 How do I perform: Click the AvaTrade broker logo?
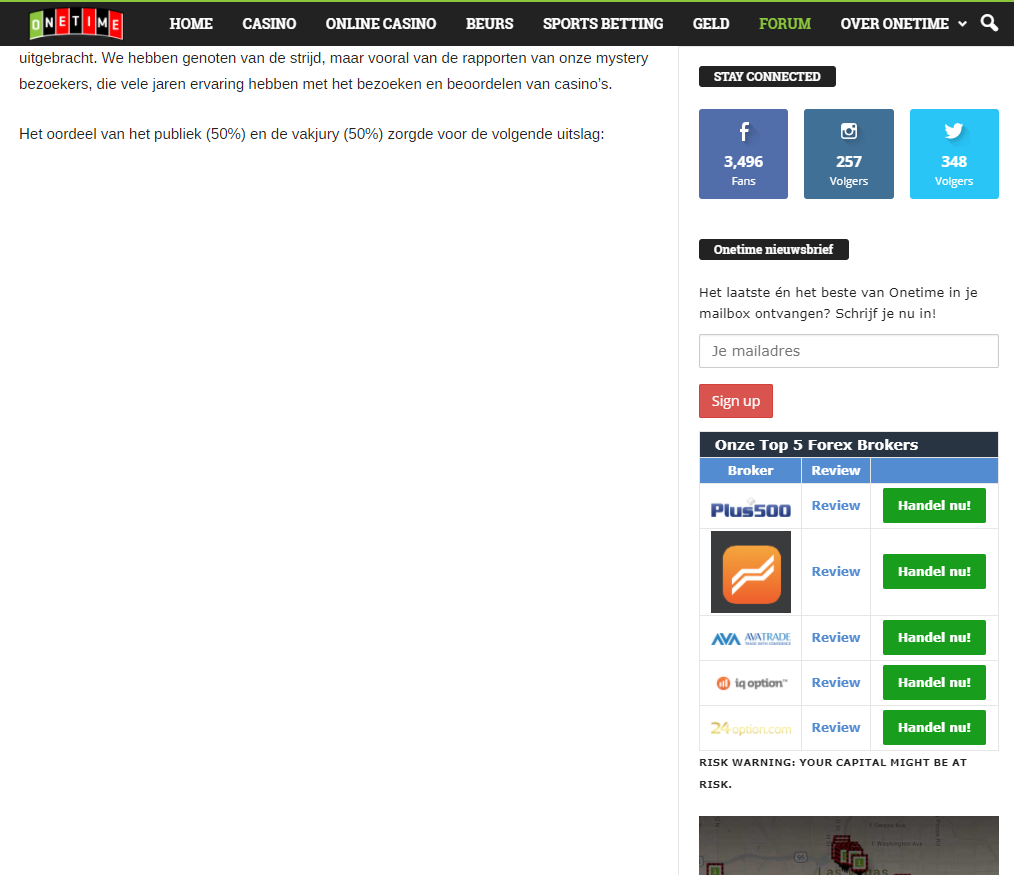point(750,638)
